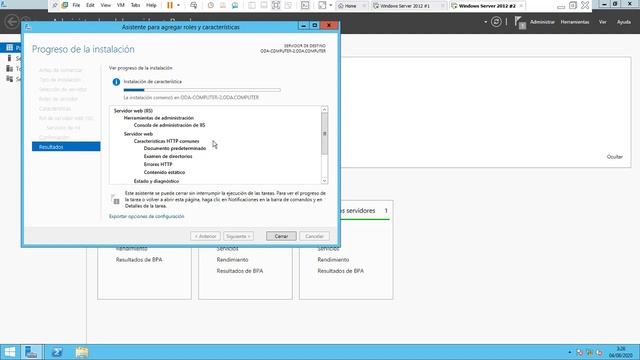Open PowerShell from the taskbar
The width and height of the screenshot is (640, 360).
(x=57, y=352)
